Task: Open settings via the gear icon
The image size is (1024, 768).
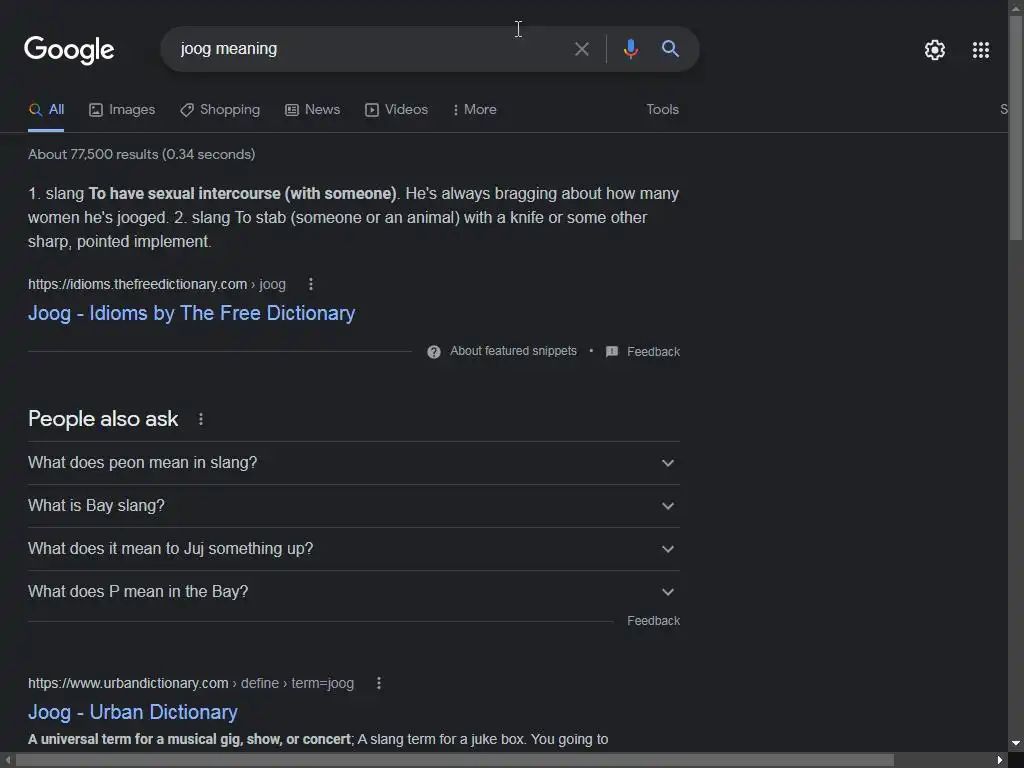Action: pos(935,50)
